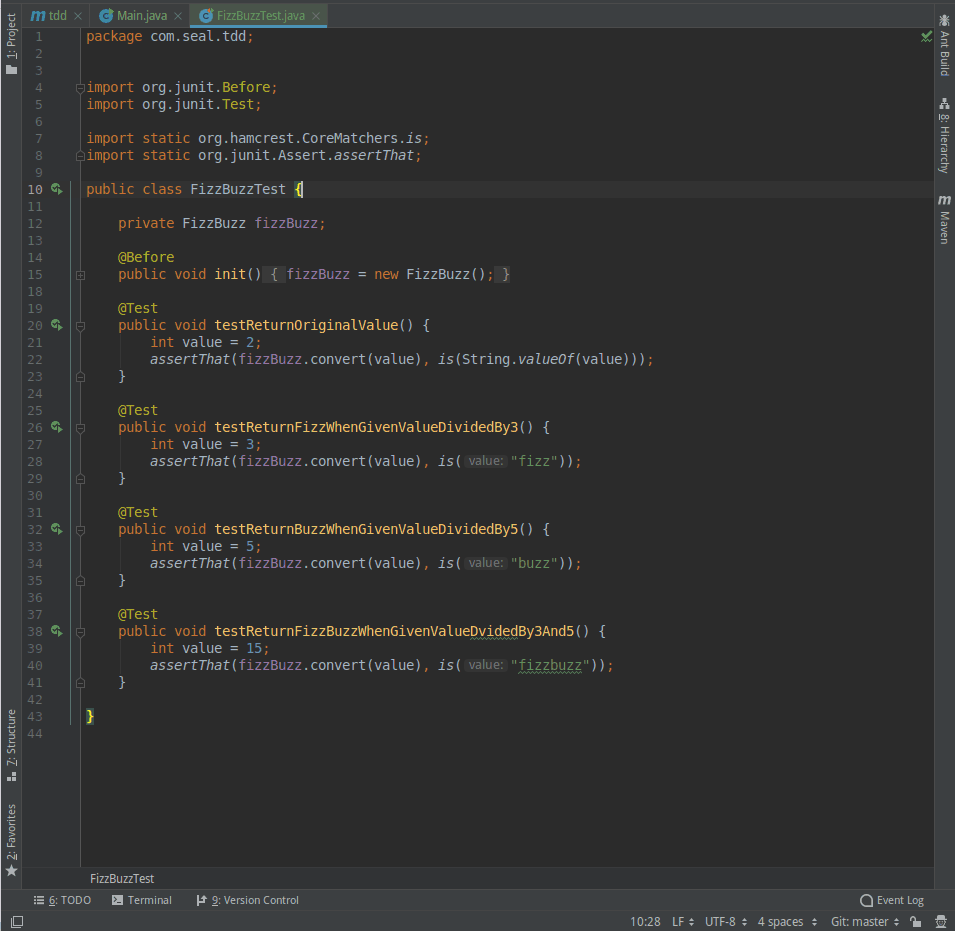Click the "fizz" string on line 28
Viewport: 955px width, 931px height.
534,462
